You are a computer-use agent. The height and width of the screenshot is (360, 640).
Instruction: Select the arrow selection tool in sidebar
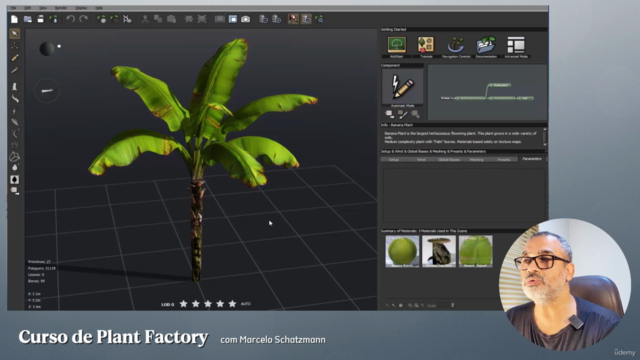(x=15, y=33)
